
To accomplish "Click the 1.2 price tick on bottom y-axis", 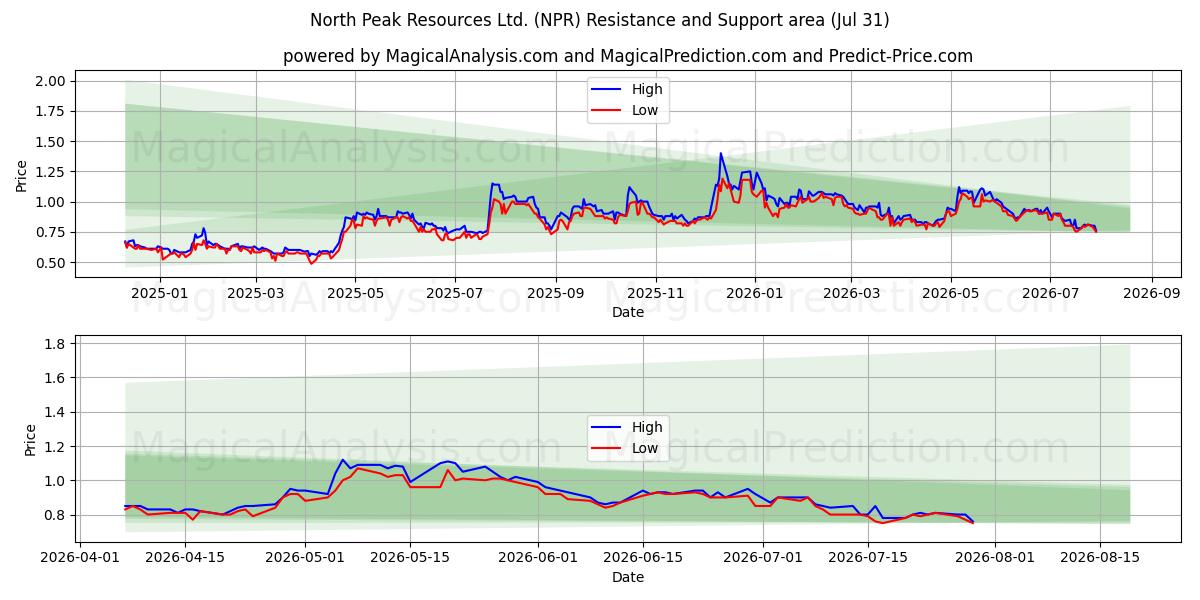I will click(56, 447).
